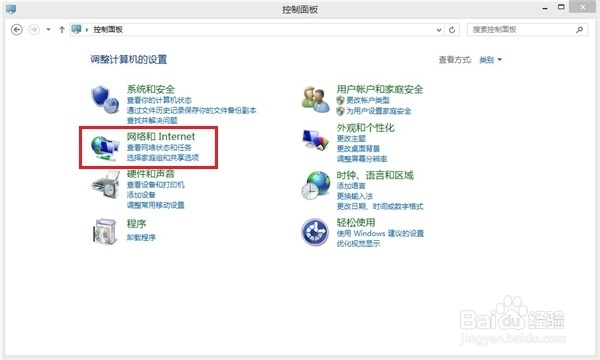
Task: Open the 系统和安全 category link
Action: (x=151, y=89)
